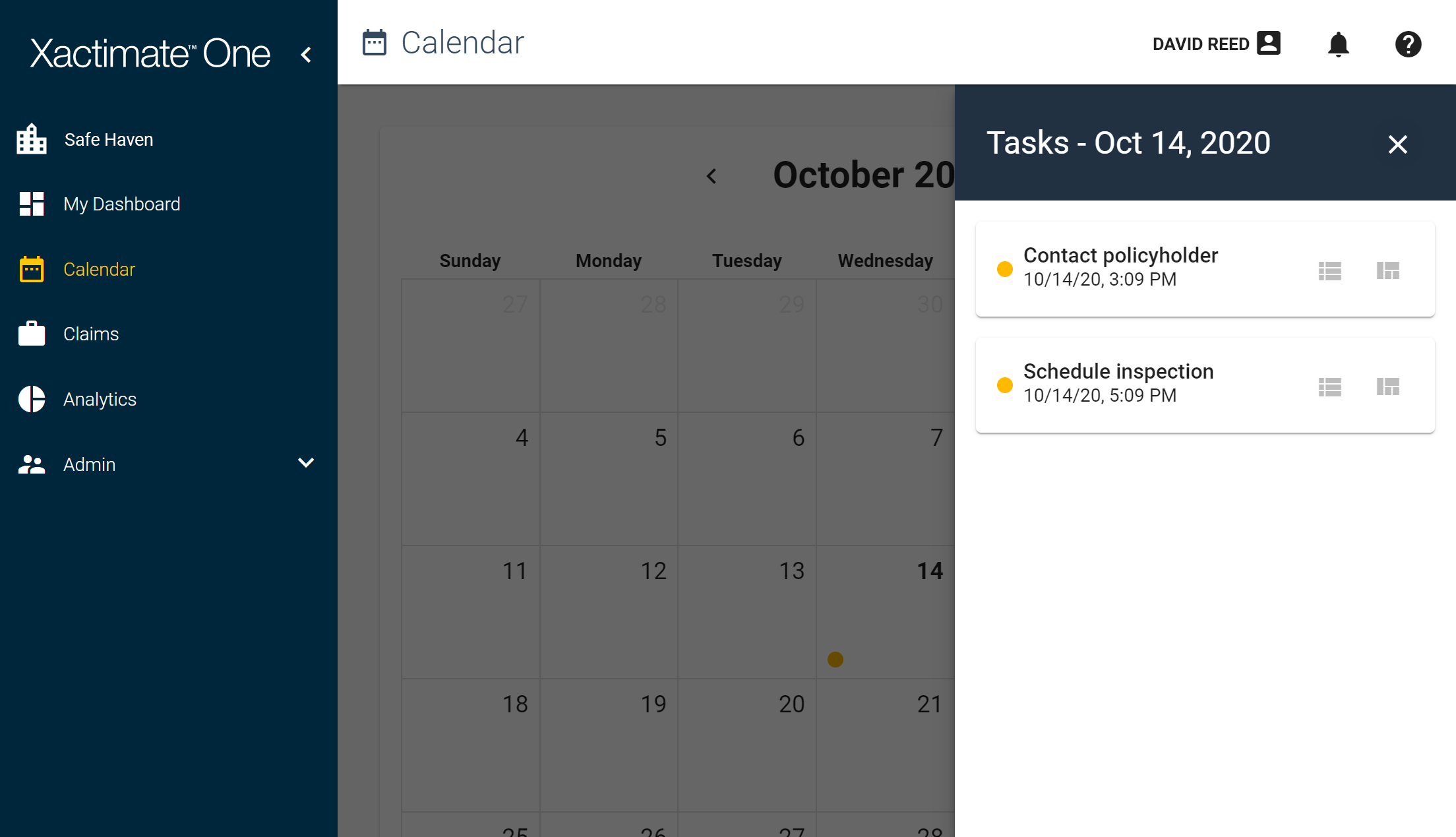1456x837 pixels.
Task: Toggle grid view for Contact policyholder task
Action: pyautogui.click(x=1388, y=270)
